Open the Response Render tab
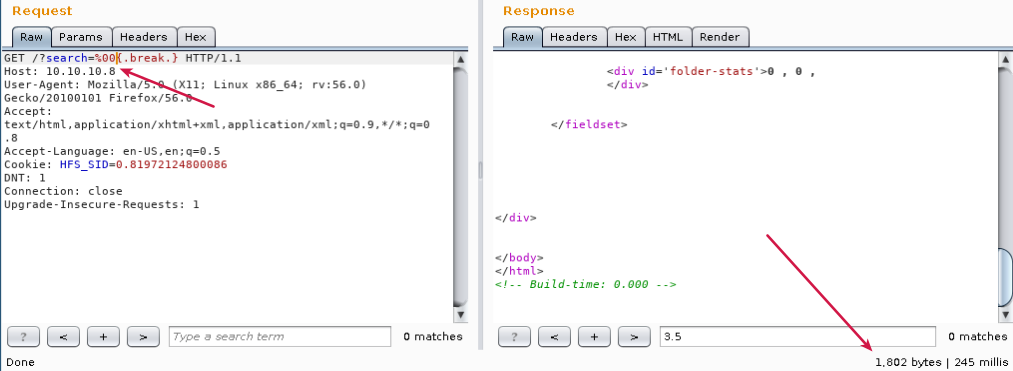Screen dimensions: 1013x371 720,37
